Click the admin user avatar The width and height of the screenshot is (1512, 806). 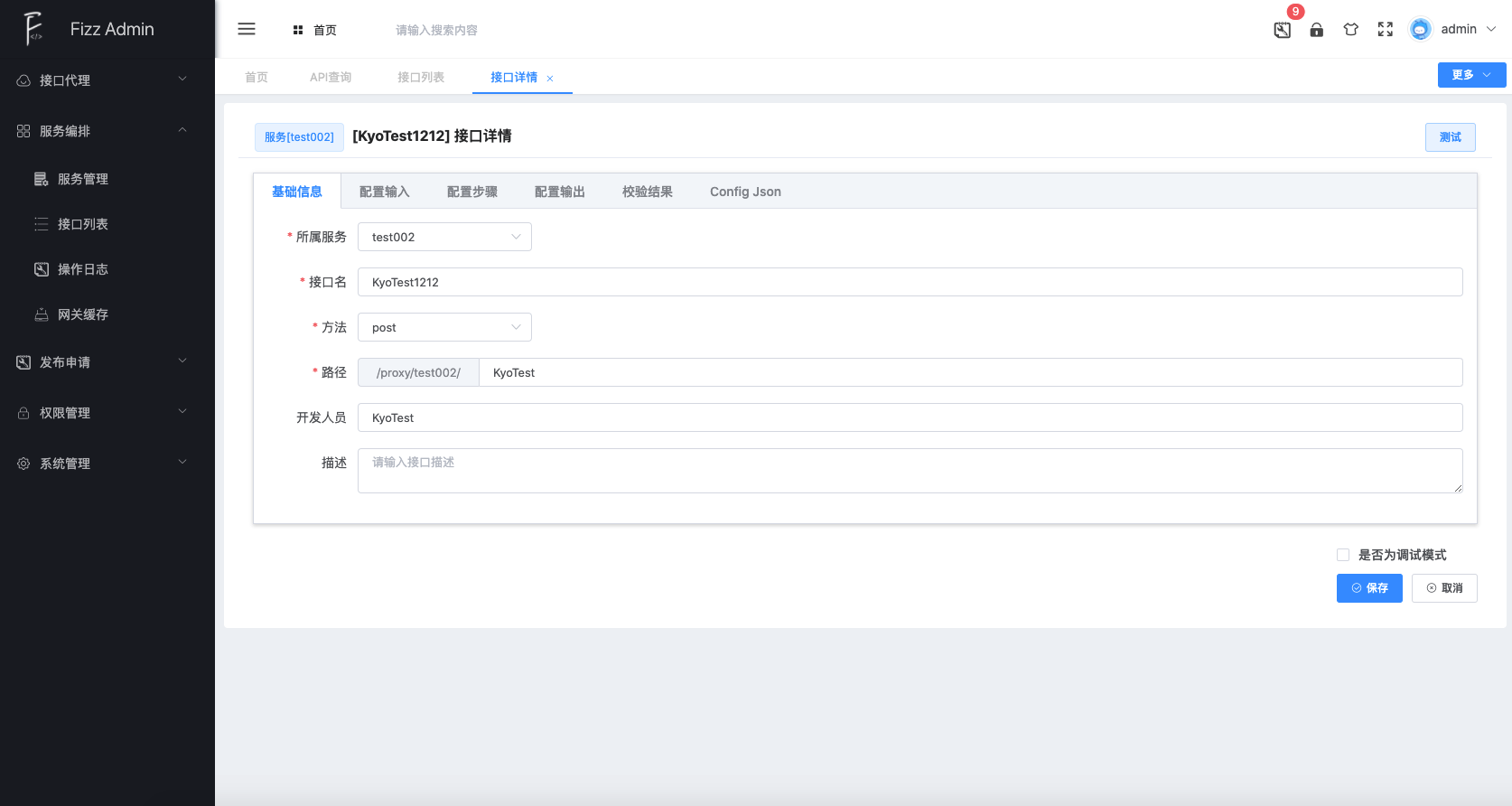click(1421, 29)
